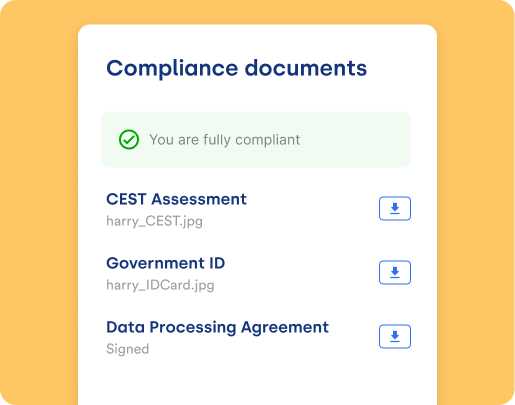Click the word "Compliance" in the heading
Viewport: 515px width, 405px height.
pos(172,69)
